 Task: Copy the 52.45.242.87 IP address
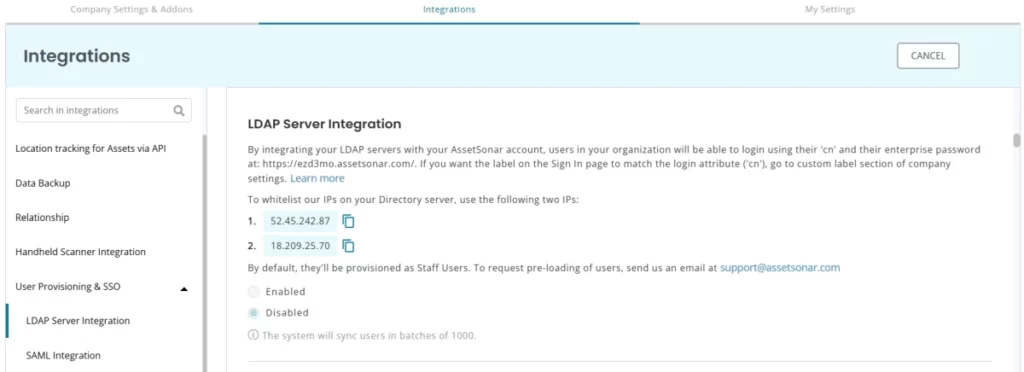349,221
